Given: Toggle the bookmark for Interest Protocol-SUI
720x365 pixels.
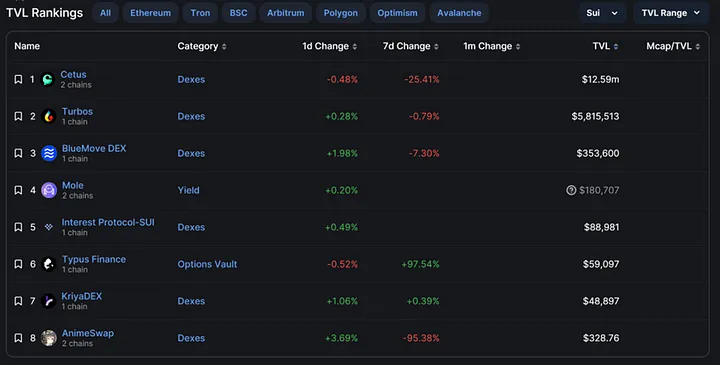Looking at the screenshot, I should coord(18,227).
